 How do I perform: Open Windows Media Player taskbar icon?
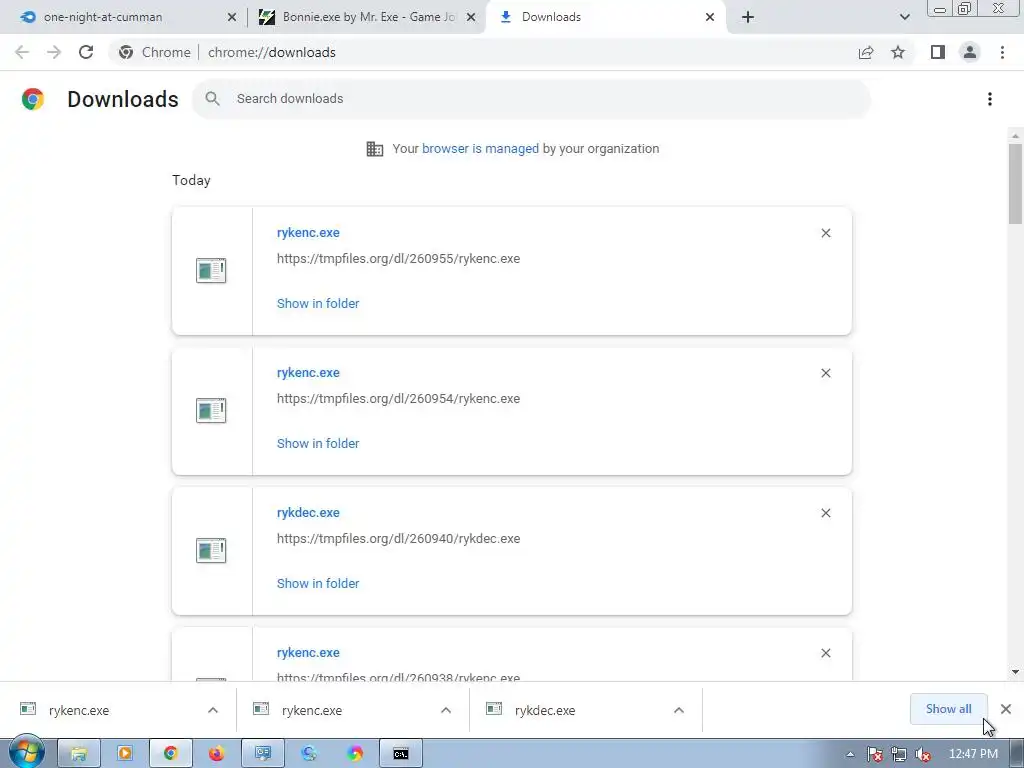point(125,754)
